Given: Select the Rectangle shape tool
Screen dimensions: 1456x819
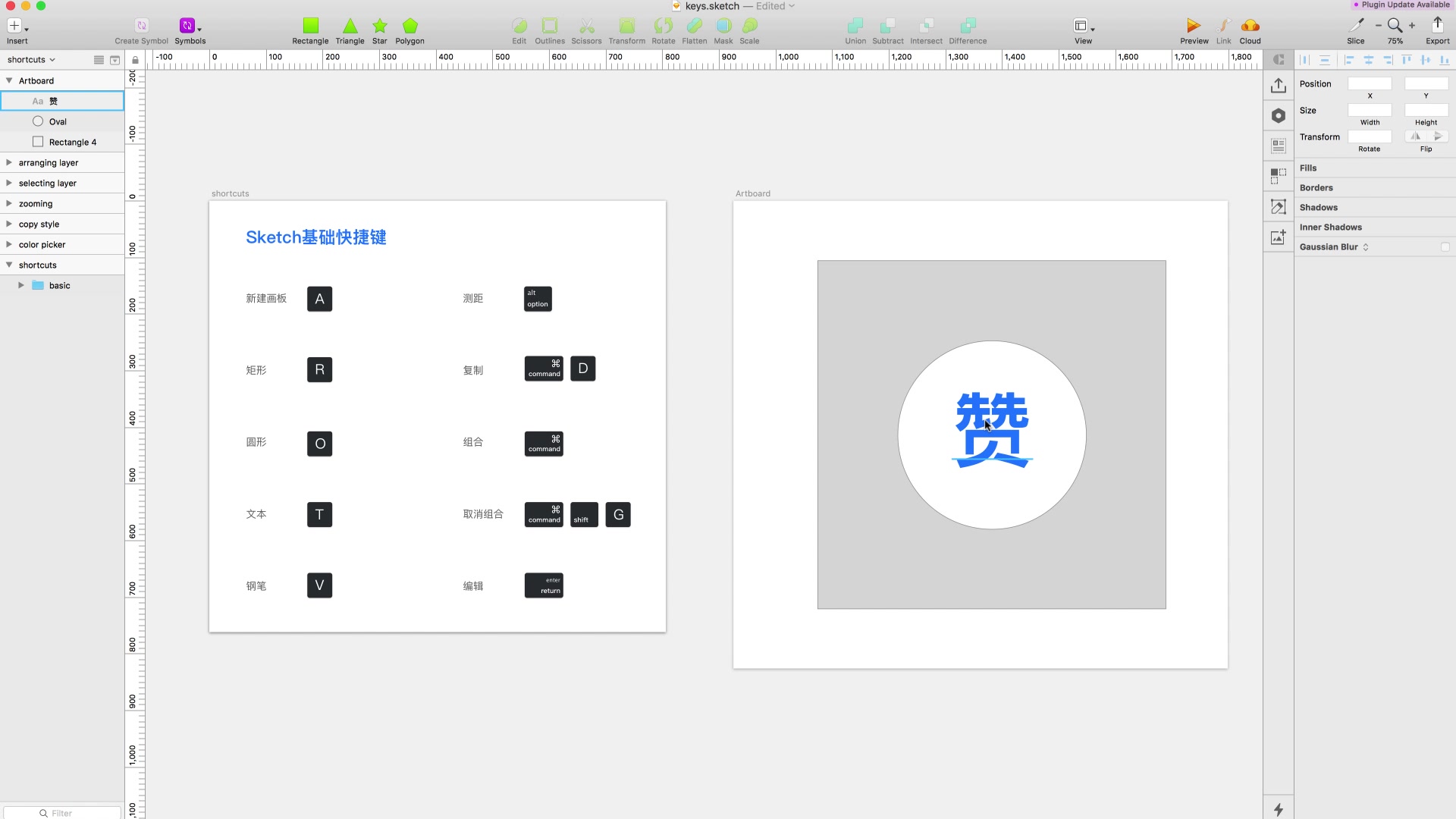Looking at the screenshot, I should point(310,26).
